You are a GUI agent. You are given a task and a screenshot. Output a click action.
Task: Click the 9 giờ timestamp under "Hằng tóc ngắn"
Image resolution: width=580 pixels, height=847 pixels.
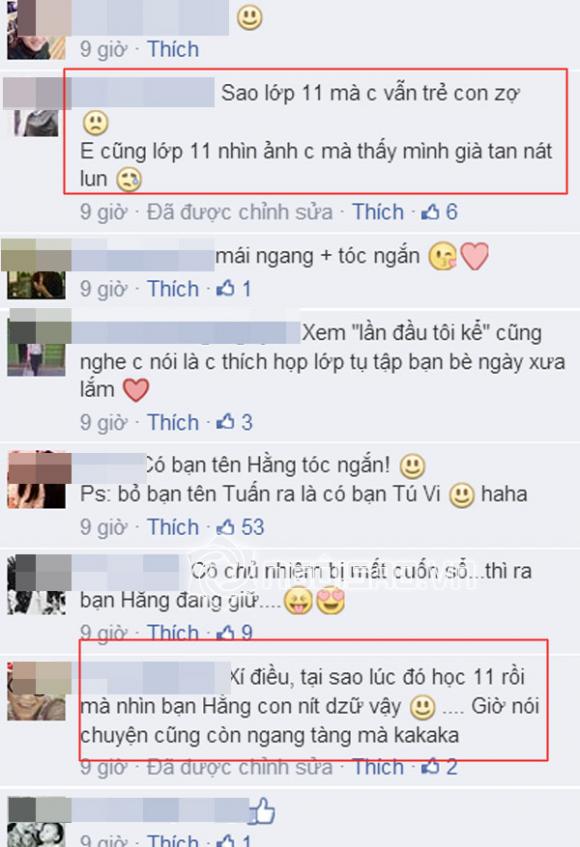(103, 527)
